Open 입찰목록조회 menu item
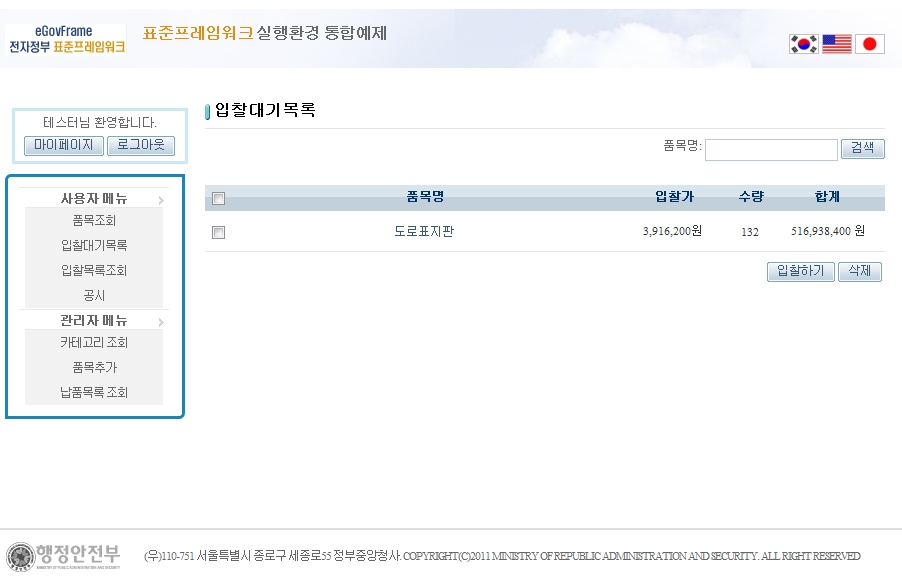 pyautogui.click(x=94, y=270)
